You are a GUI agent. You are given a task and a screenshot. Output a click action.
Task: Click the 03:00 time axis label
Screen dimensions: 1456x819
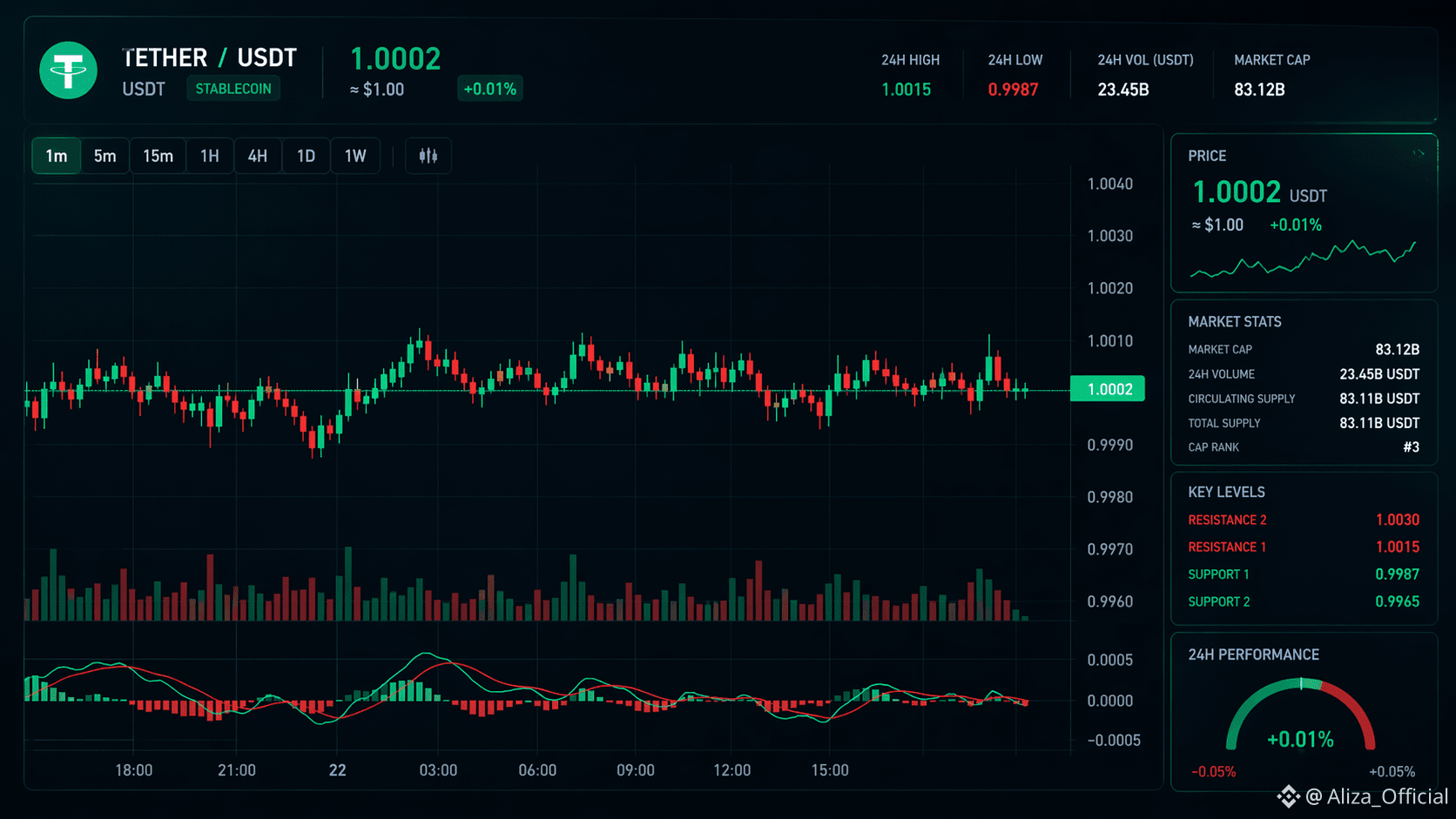[x=438, y=770]
